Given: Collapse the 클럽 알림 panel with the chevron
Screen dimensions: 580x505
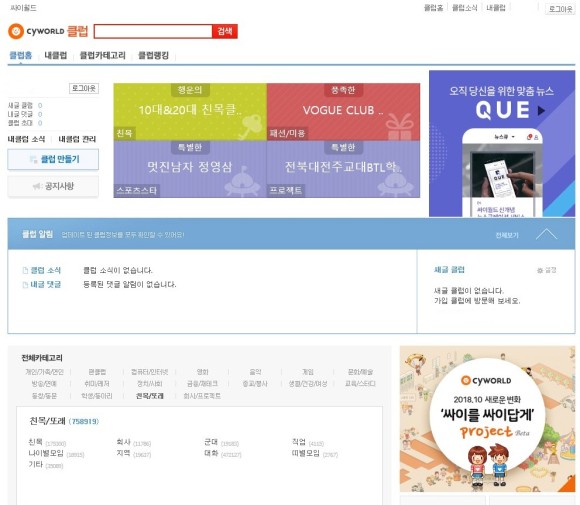Looking at the screenshot, I should [546, 234].
